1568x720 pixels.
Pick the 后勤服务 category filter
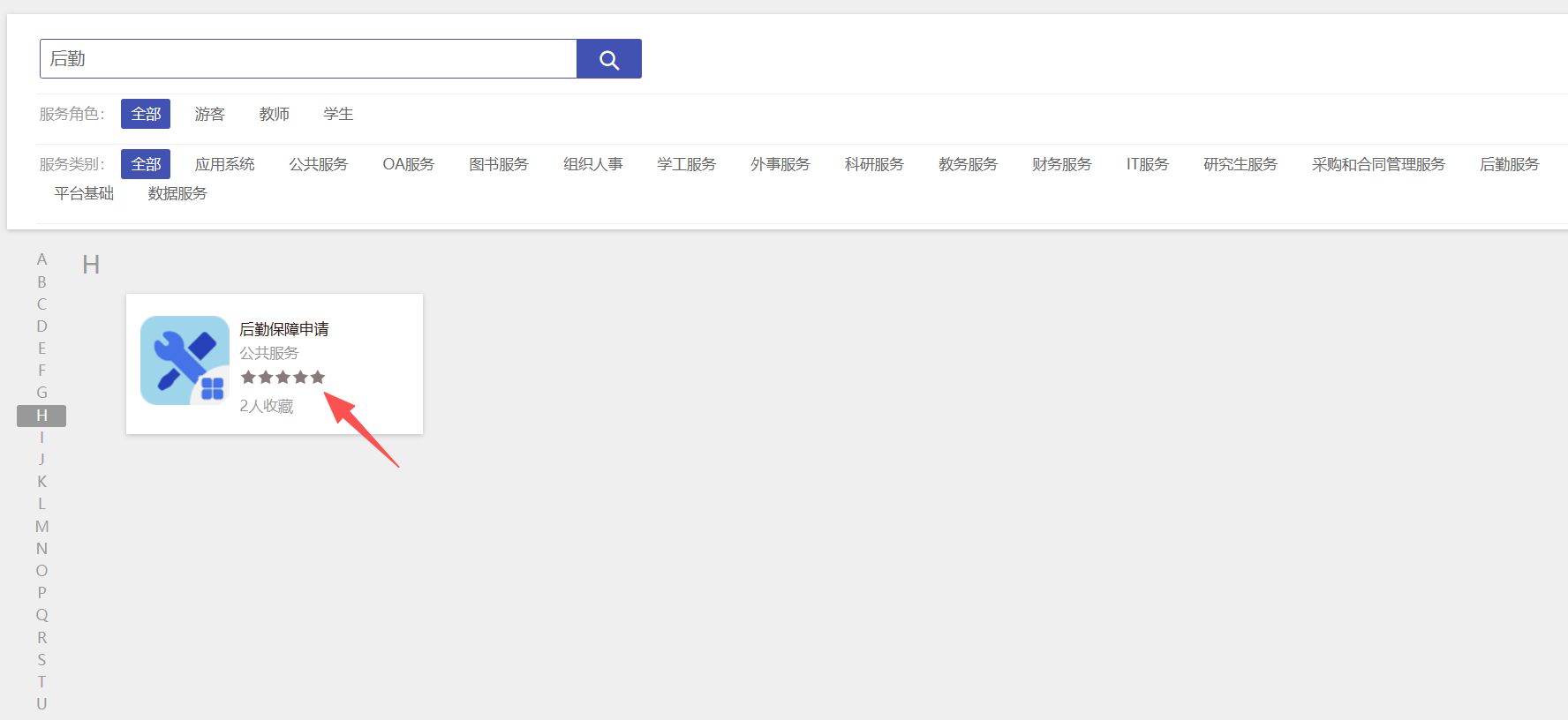(x=1510, y=164)
